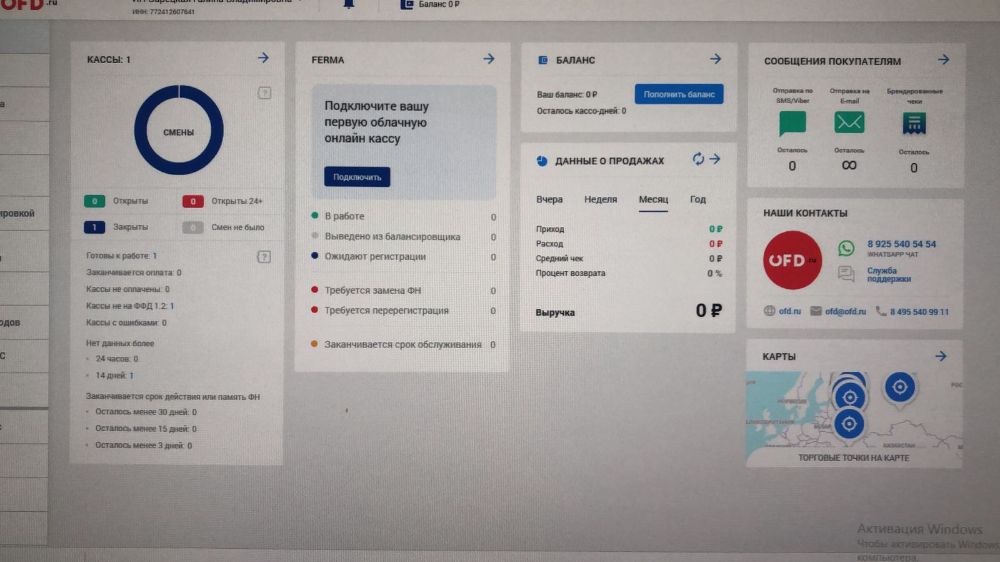Click the refresh icon in Данные о продажах
1000x562 pixels.
[x=698, y=159]
